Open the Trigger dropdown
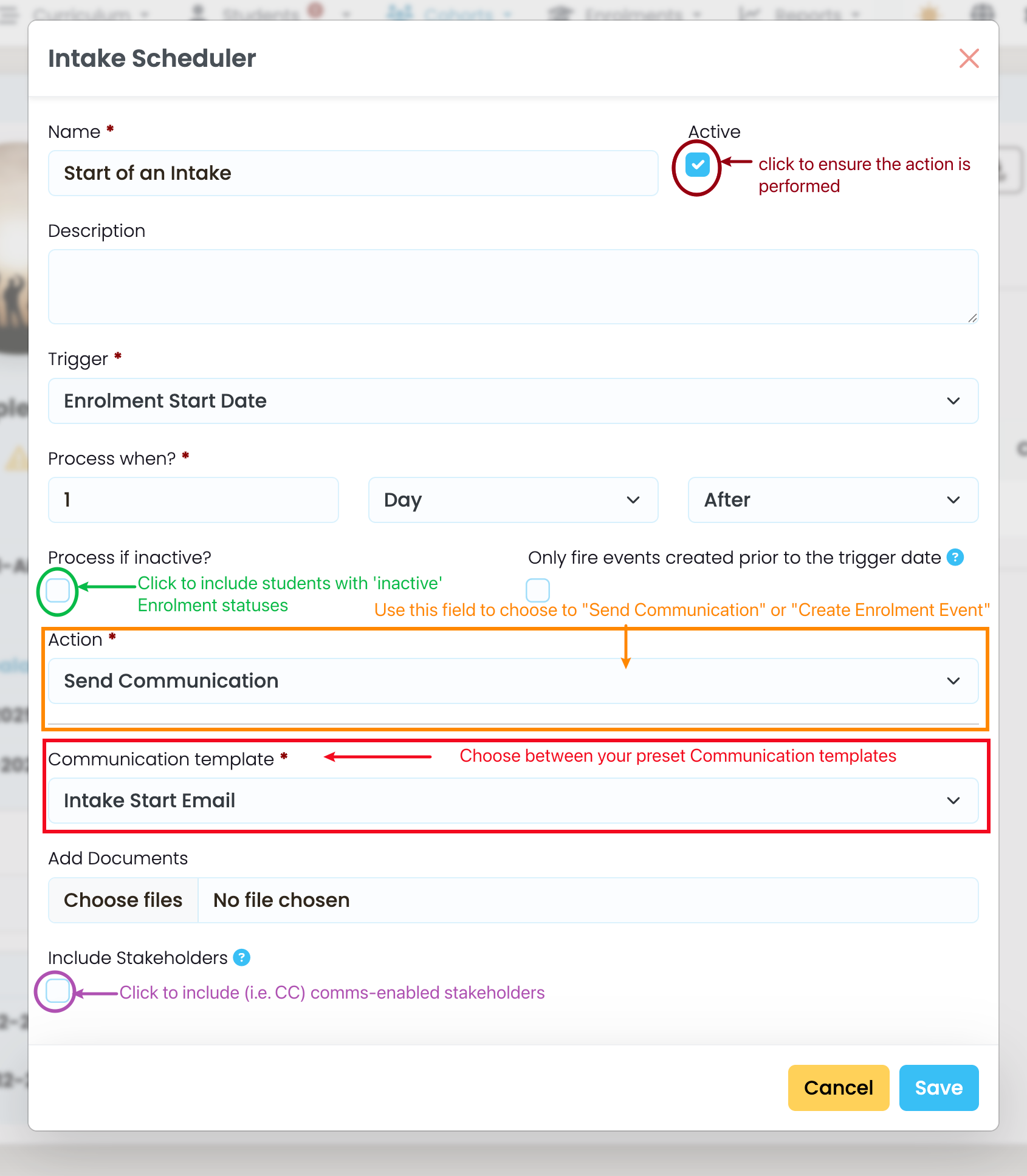This screenshot has height=1176, width=1027. click(x=513, y=401)
